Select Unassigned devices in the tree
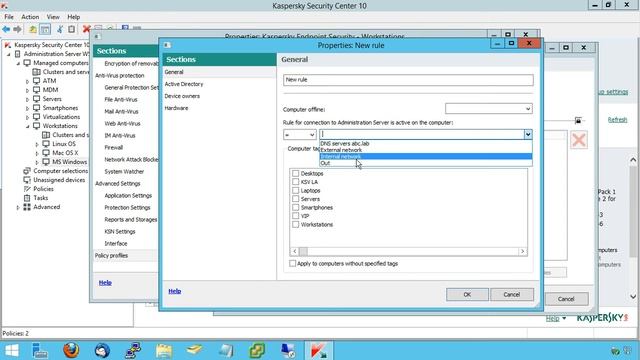The height and width of the screenshot is (360, 640). click(x=59, y=180)
